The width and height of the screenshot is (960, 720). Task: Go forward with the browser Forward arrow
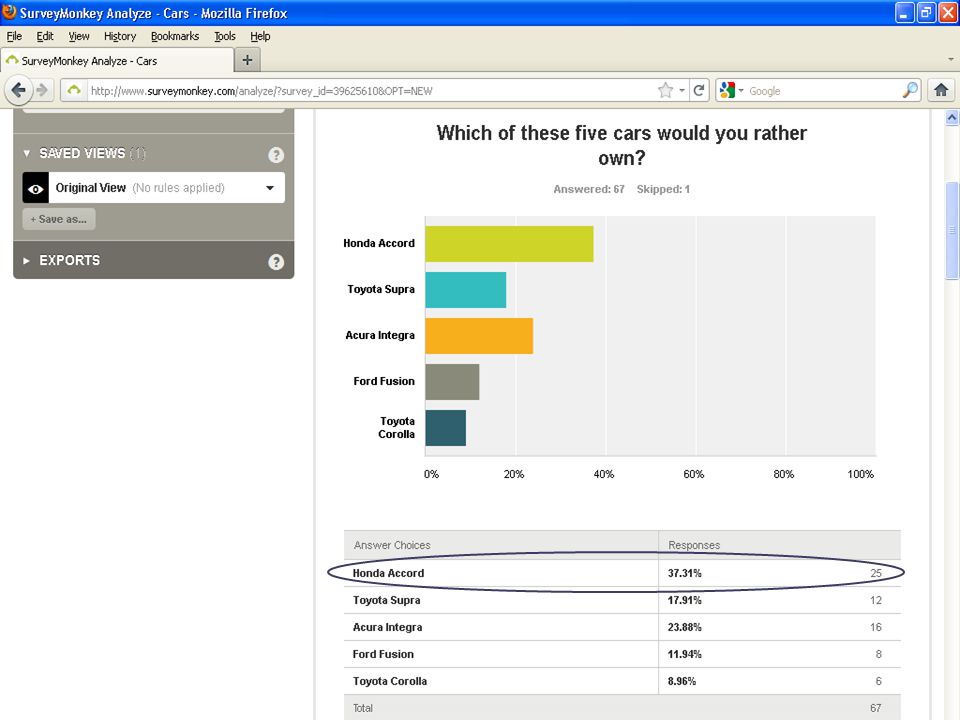[x=43, y=91]
